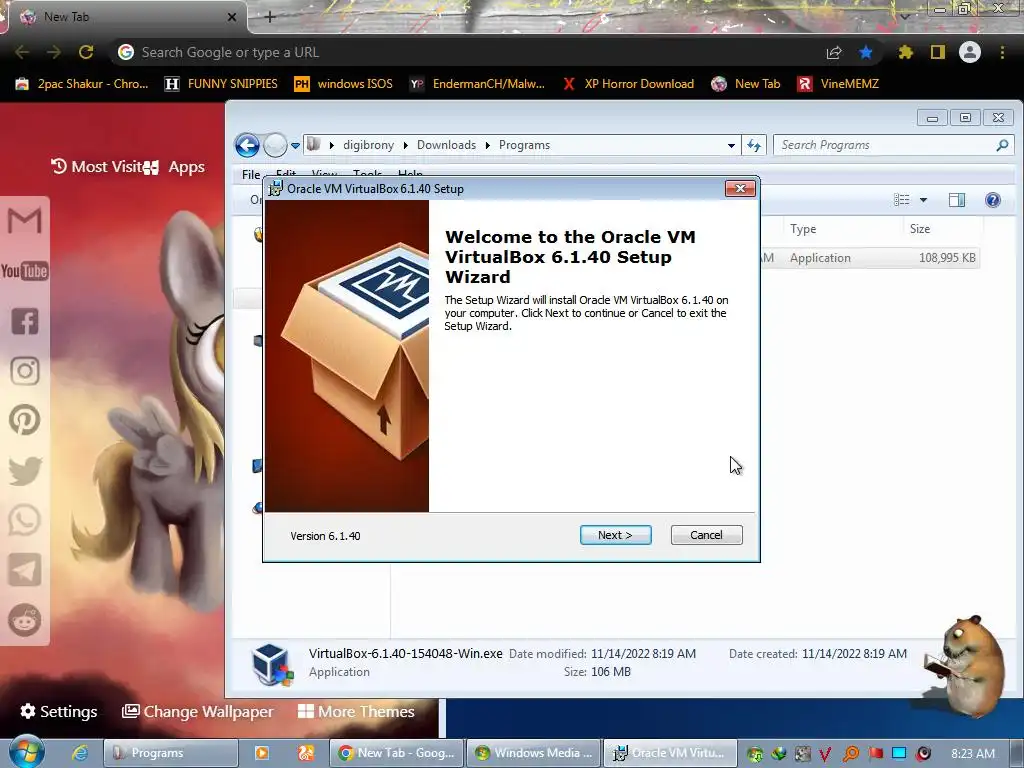Open Chrome profile avatar

[x=970, y=52]
